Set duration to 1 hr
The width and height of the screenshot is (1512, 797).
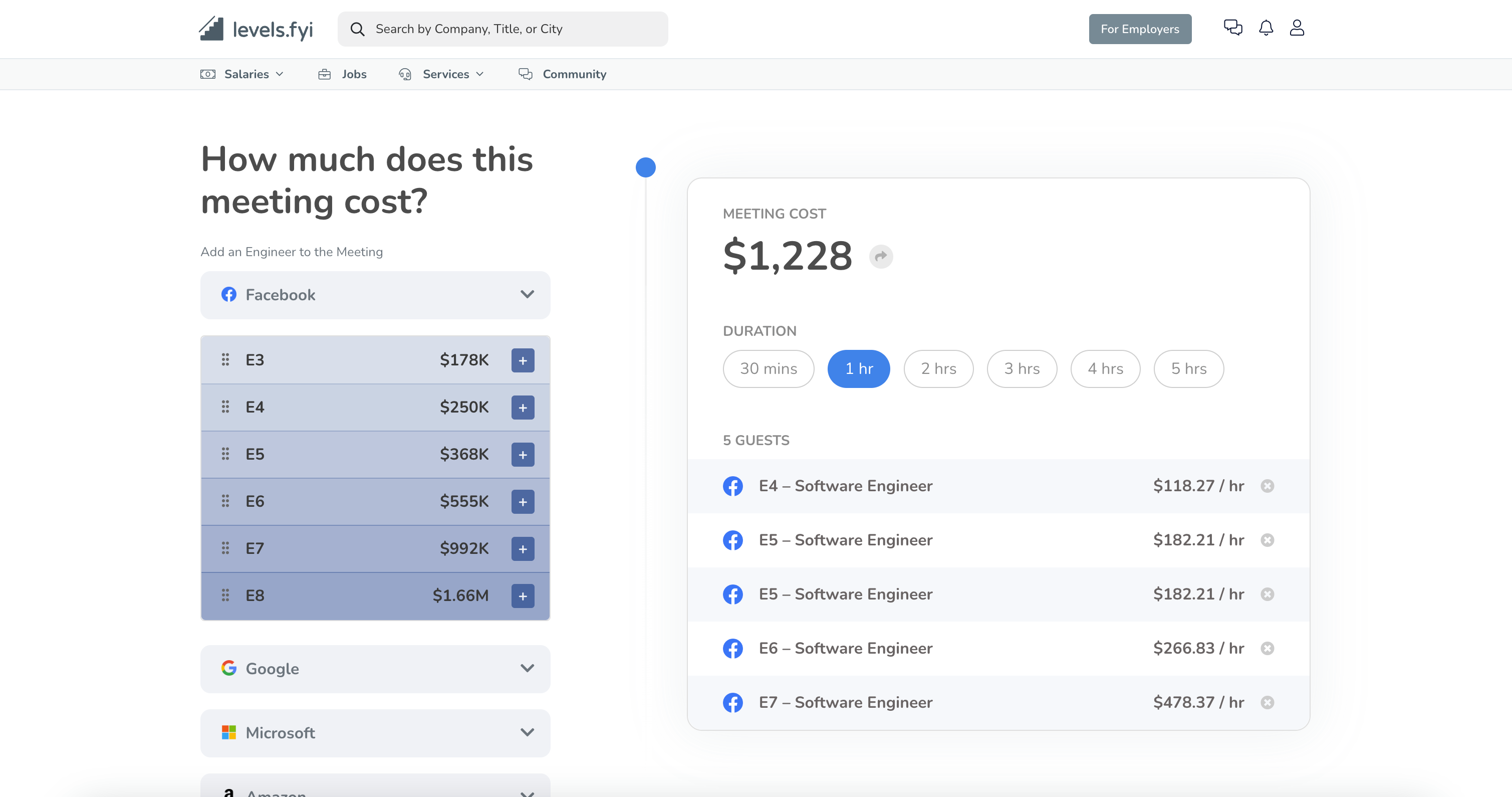[859, 369]
